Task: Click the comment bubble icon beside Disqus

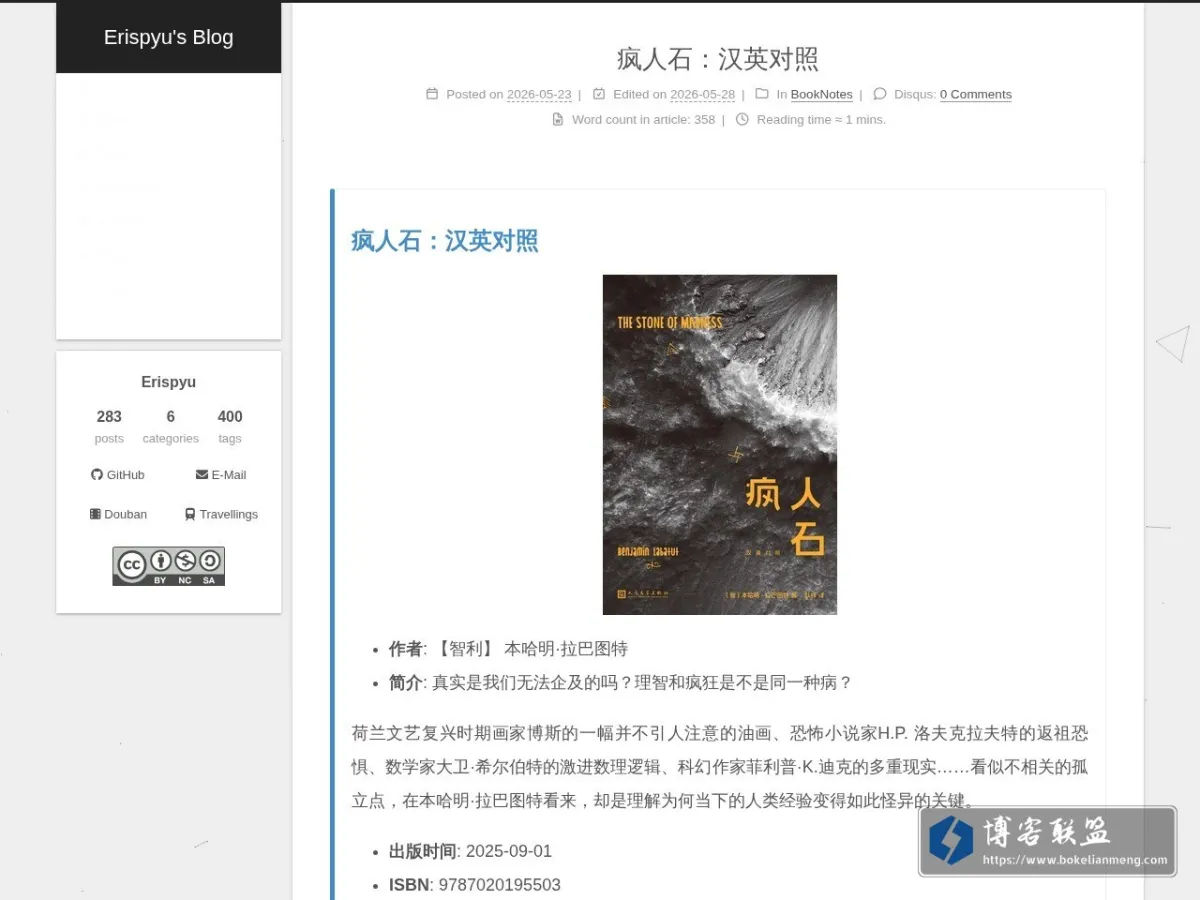Action: point(880,94)
